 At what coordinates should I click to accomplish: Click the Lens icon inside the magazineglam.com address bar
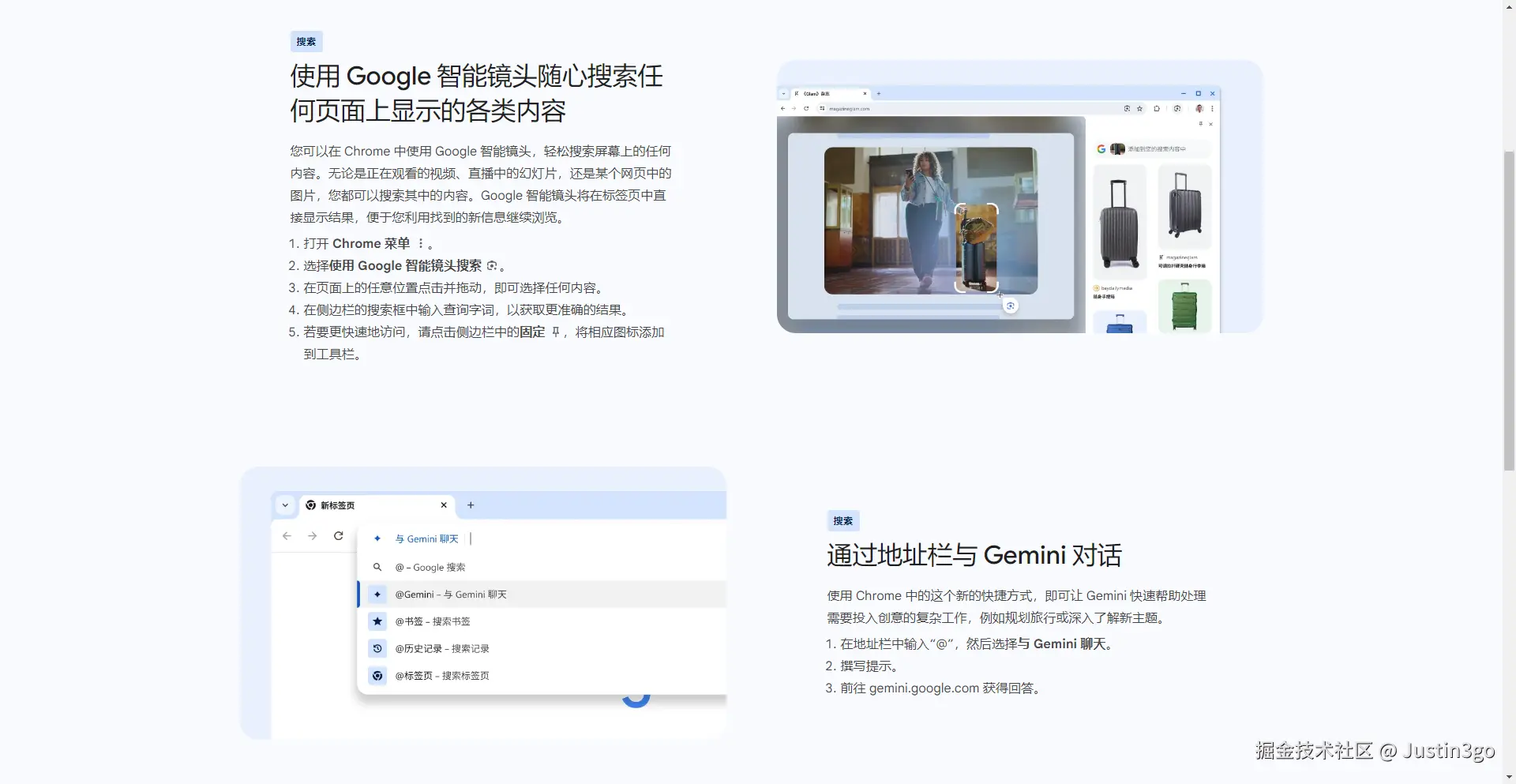click(1127, 108)
